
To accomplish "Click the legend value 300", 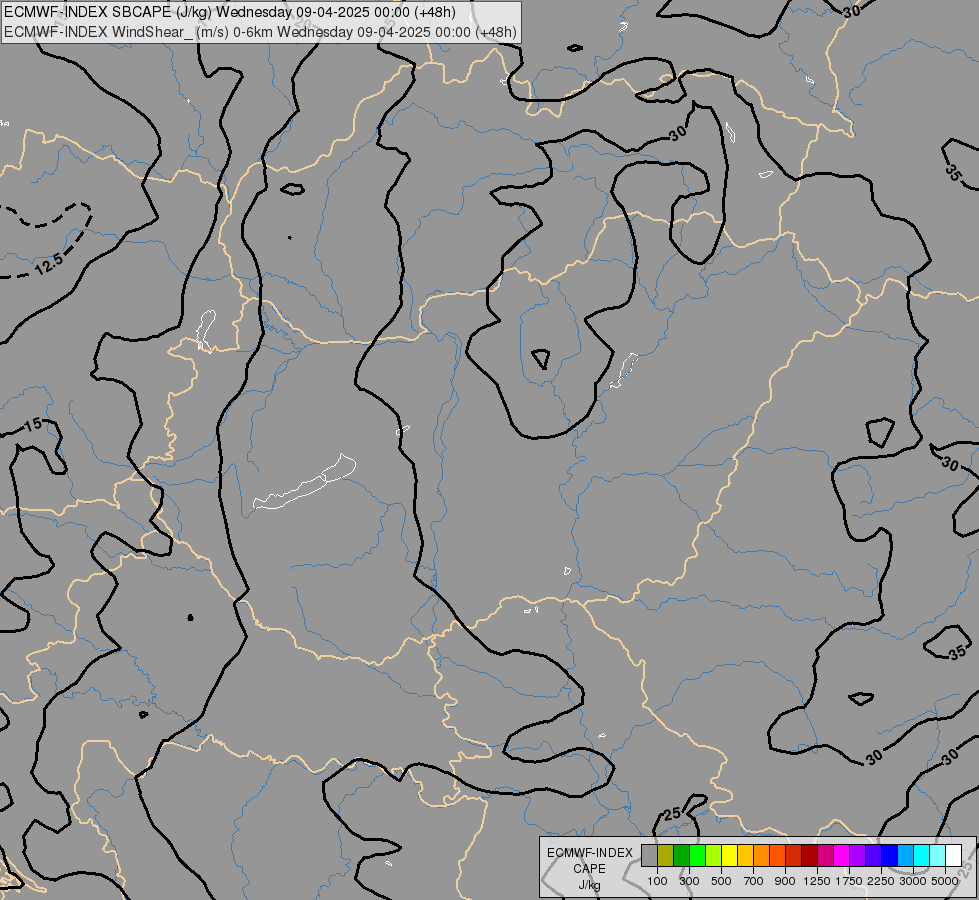I will pos(689,881).
